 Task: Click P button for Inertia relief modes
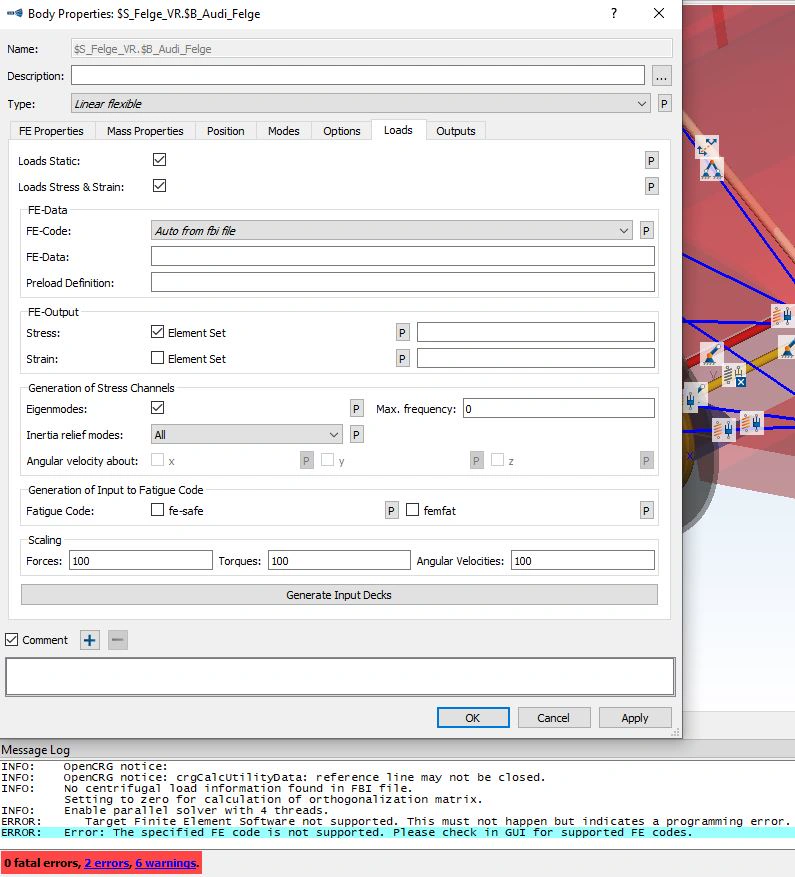[356, 435]
